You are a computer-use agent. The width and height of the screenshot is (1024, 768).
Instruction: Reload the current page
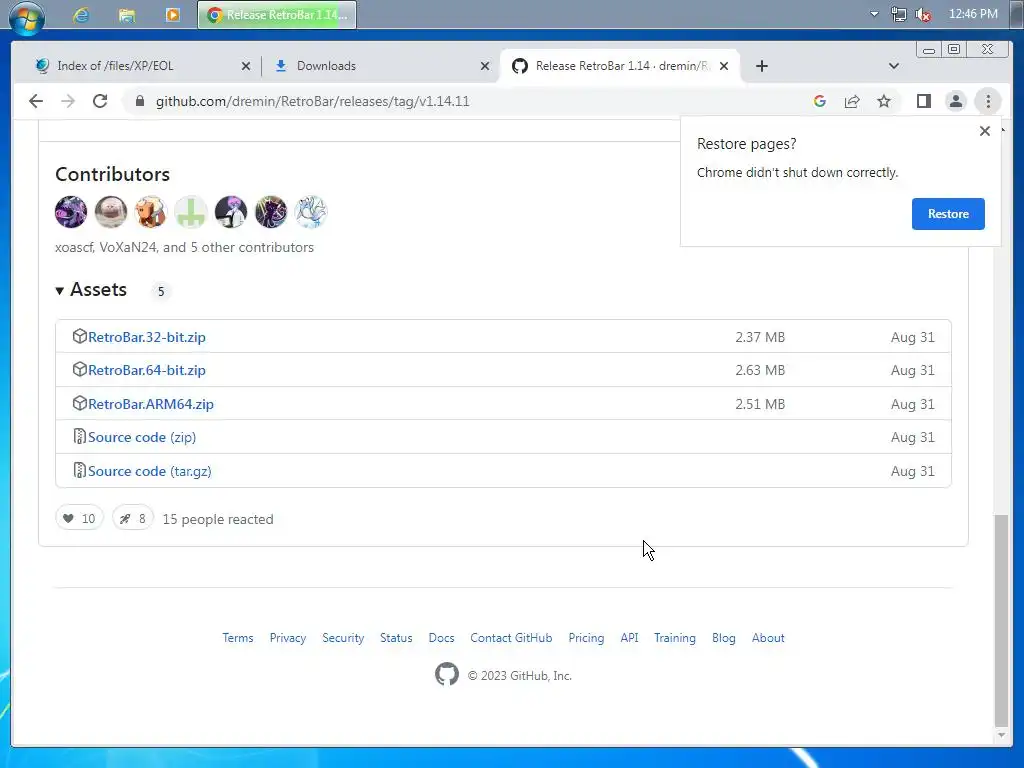pos(100,101)
